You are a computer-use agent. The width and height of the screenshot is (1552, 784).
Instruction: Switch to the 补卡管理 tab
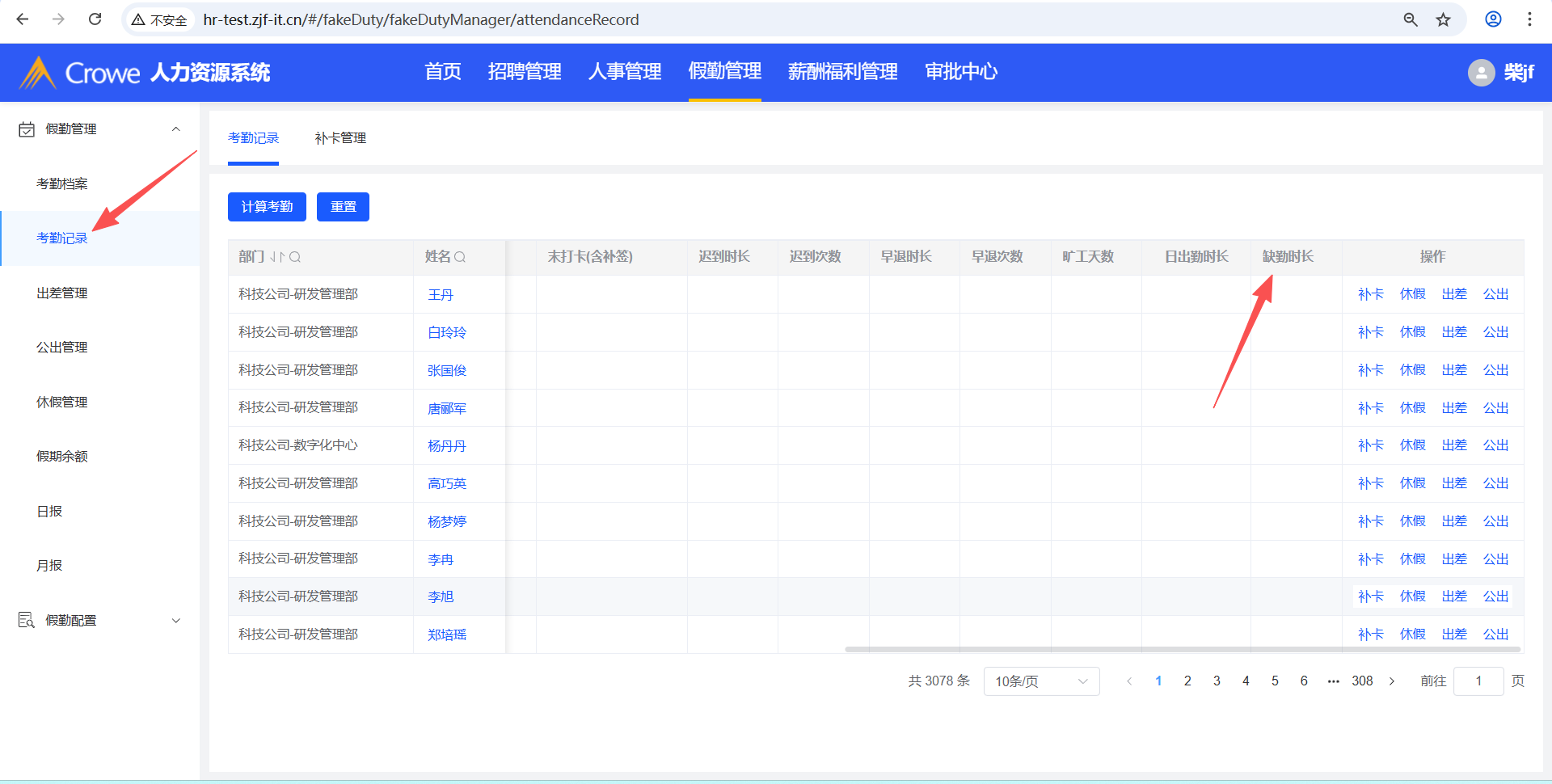point(340,138)
